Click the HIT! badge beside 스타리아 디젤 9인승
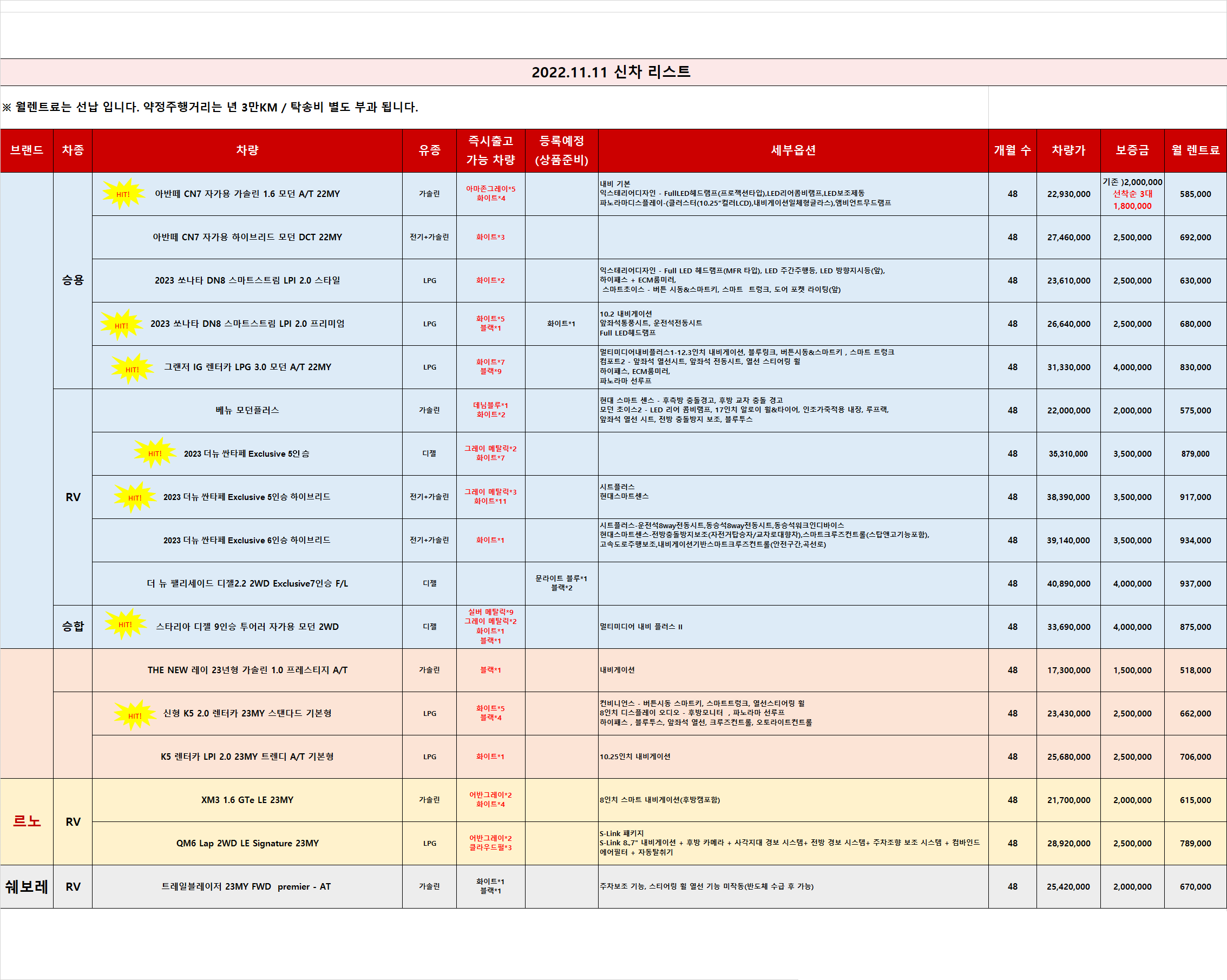The height and width of the screenshot is (980, 1227). 125,624
